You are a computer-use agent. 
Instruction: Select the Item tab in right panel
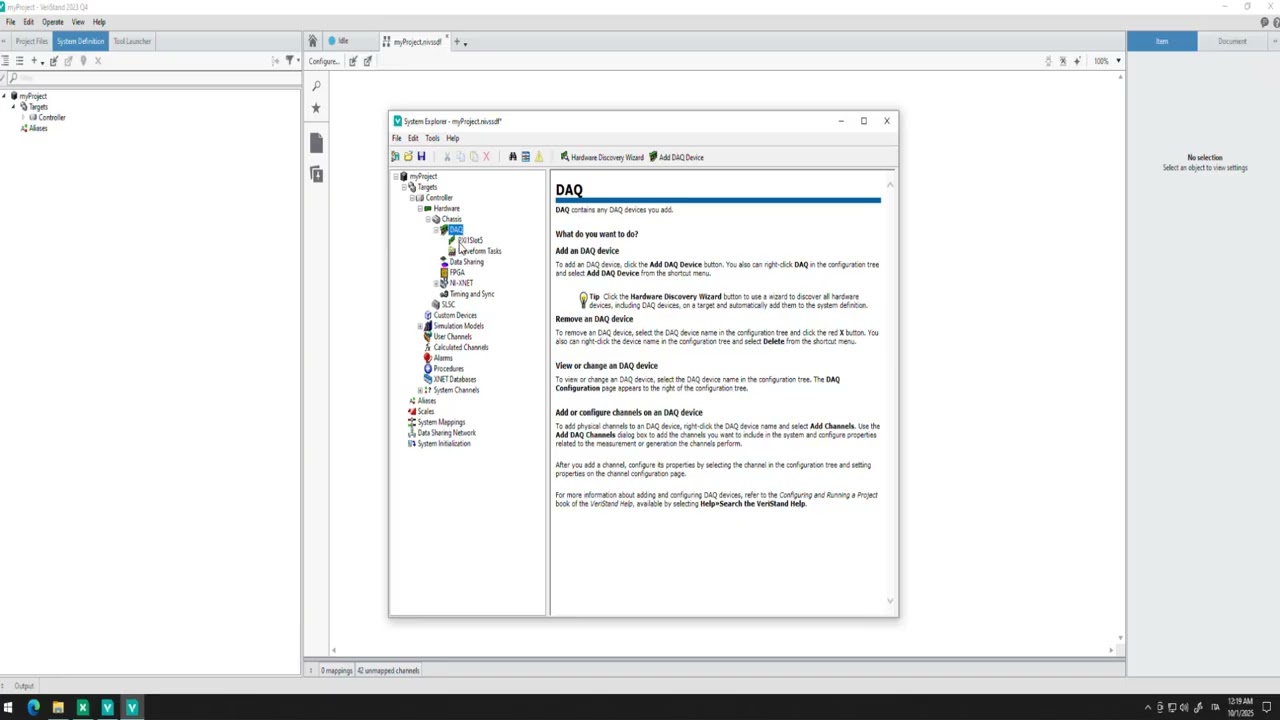(x=1162, y=41)
